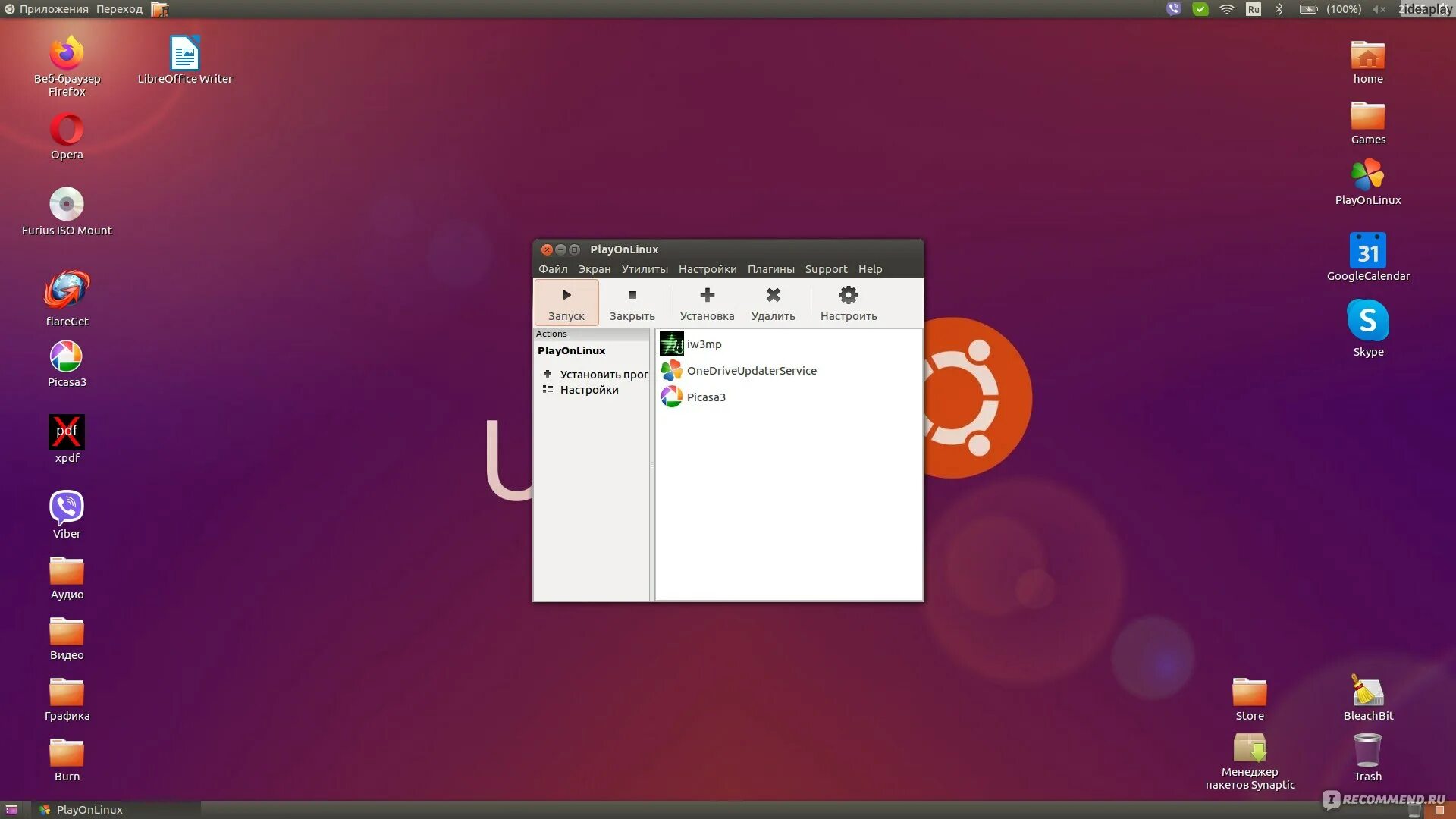Open the Утилиты menu

tap(645, 269)
